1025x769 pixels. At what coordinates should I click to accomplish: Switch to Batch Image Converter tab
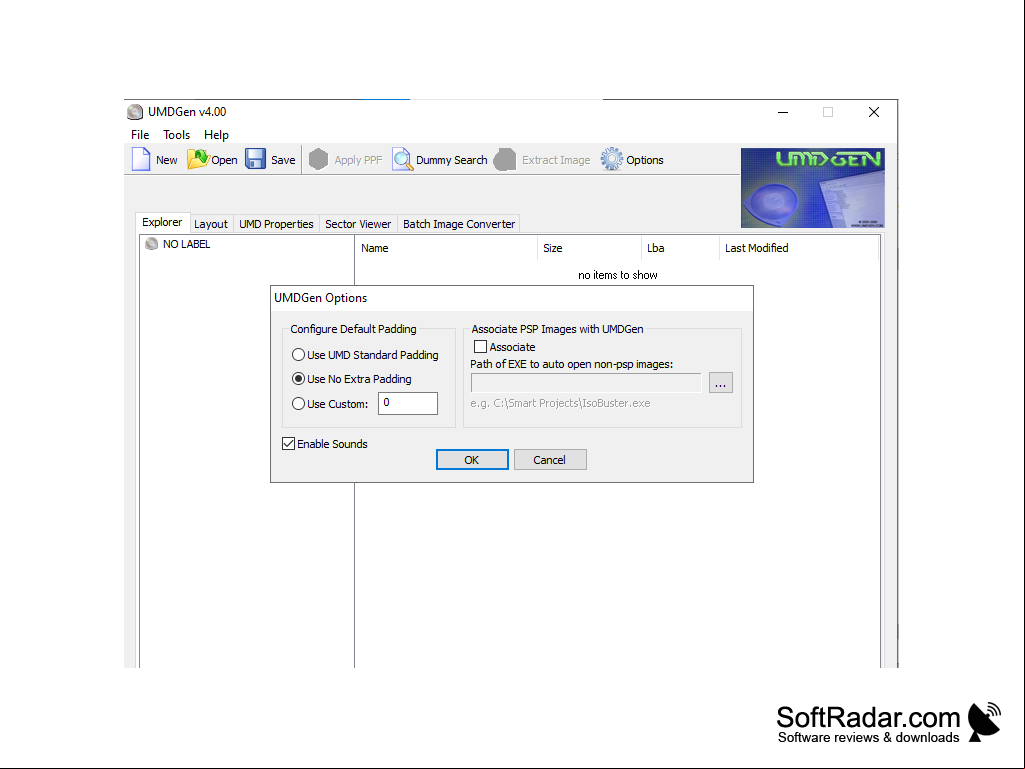[x=459, y=224]
